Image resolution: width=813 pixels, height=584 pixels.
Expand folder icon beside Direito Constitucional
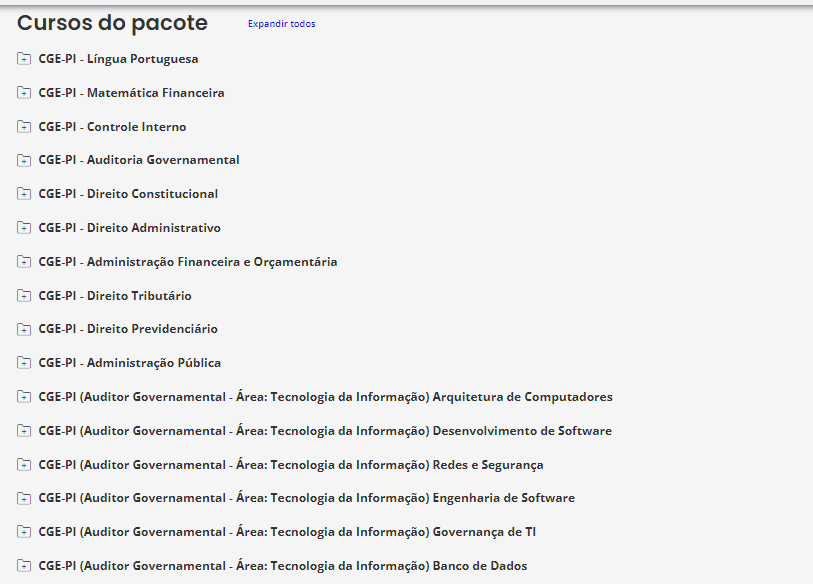24,194
